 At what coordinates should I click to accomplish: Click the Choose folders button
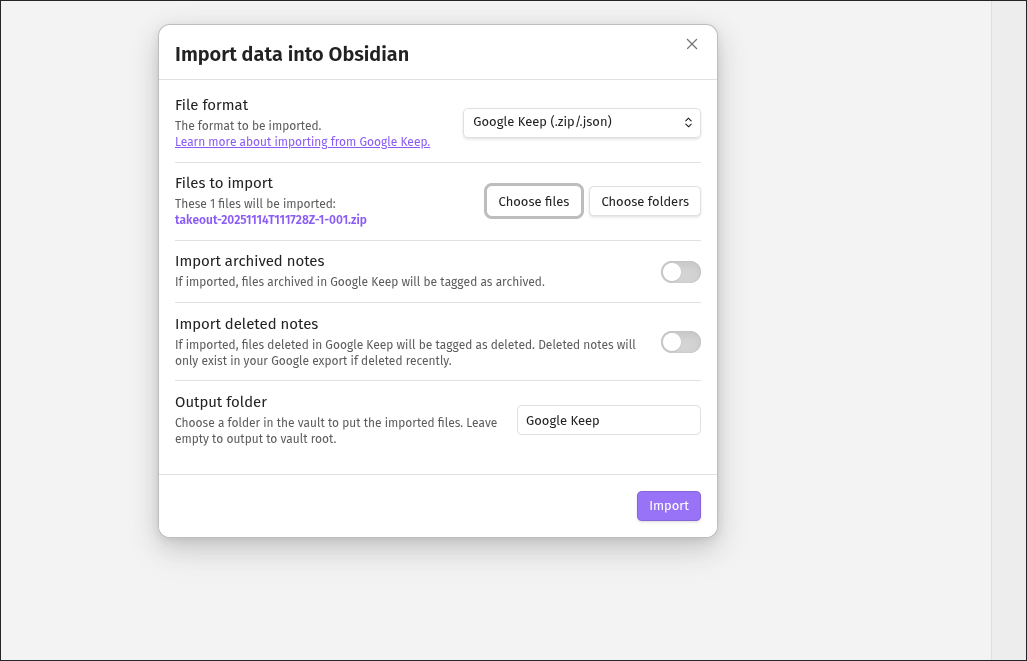[644, 201]
